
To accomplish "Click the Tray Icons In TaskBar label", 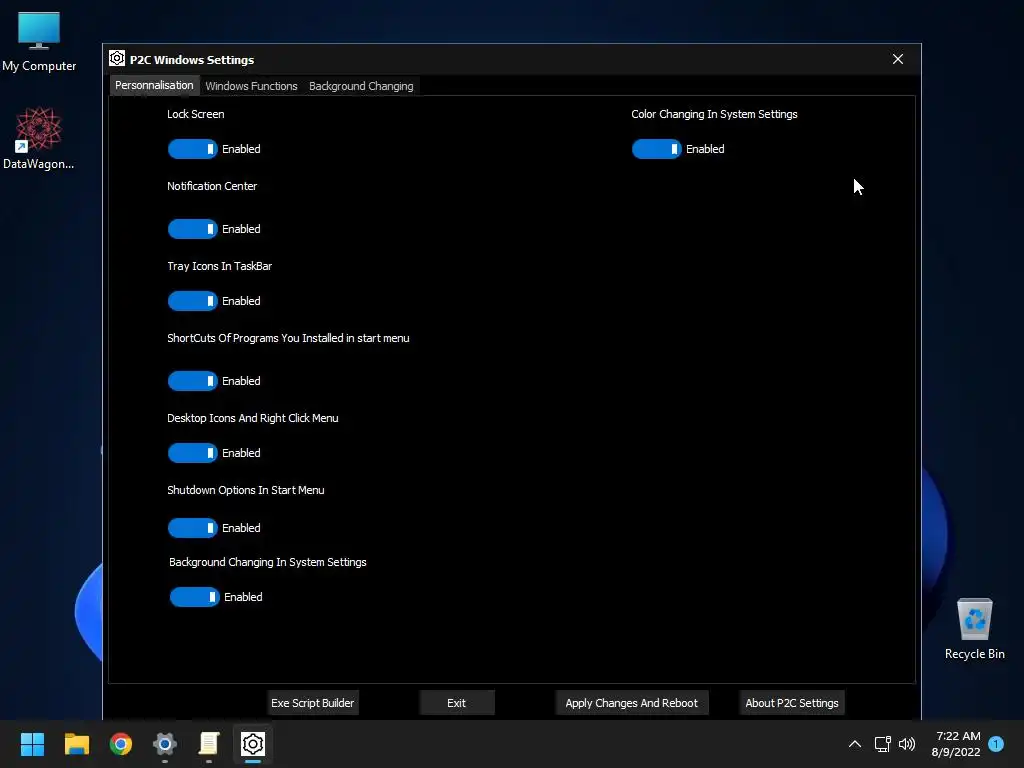I will coord(219,266).
